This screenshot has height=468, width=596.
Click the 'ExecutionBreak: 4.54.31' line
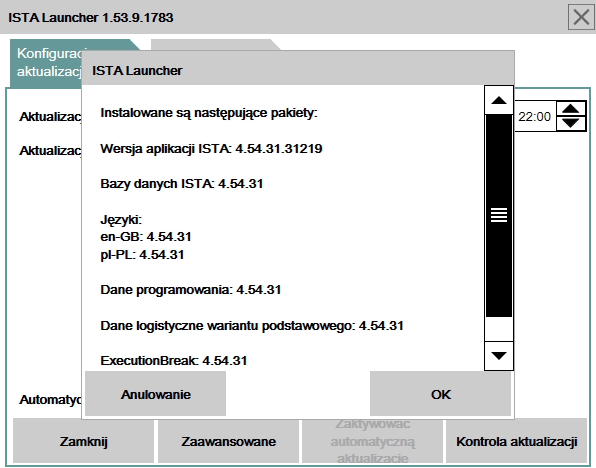point(174,360)
